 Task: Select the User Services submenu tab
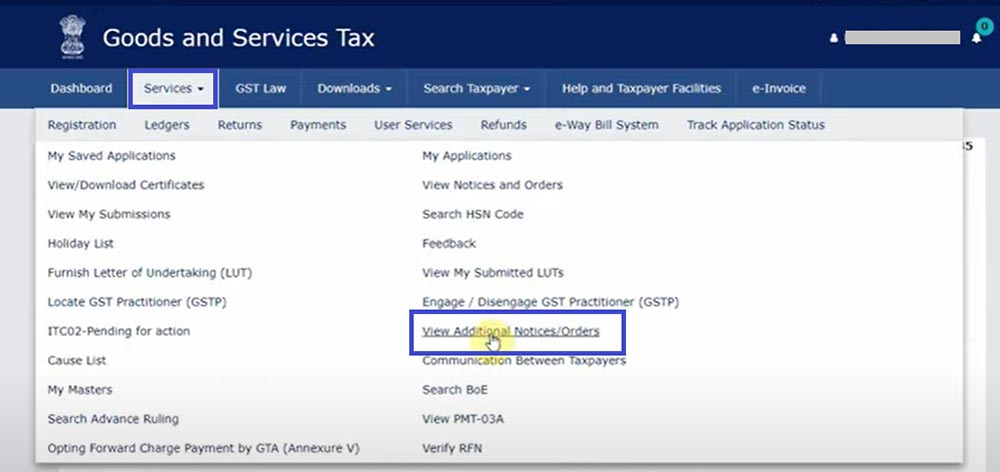coord(413,125)
